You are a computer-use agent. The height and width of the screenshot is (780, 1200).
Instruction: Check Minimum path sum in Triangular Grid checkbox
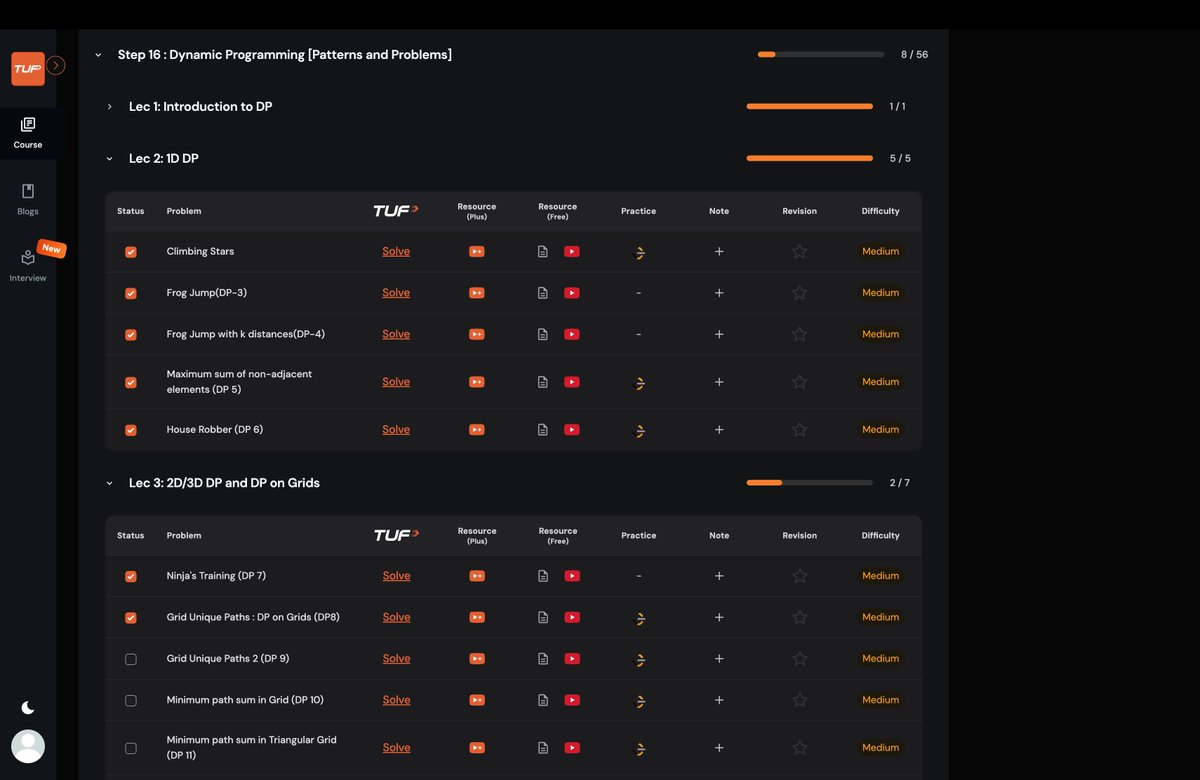coord(131,748)
